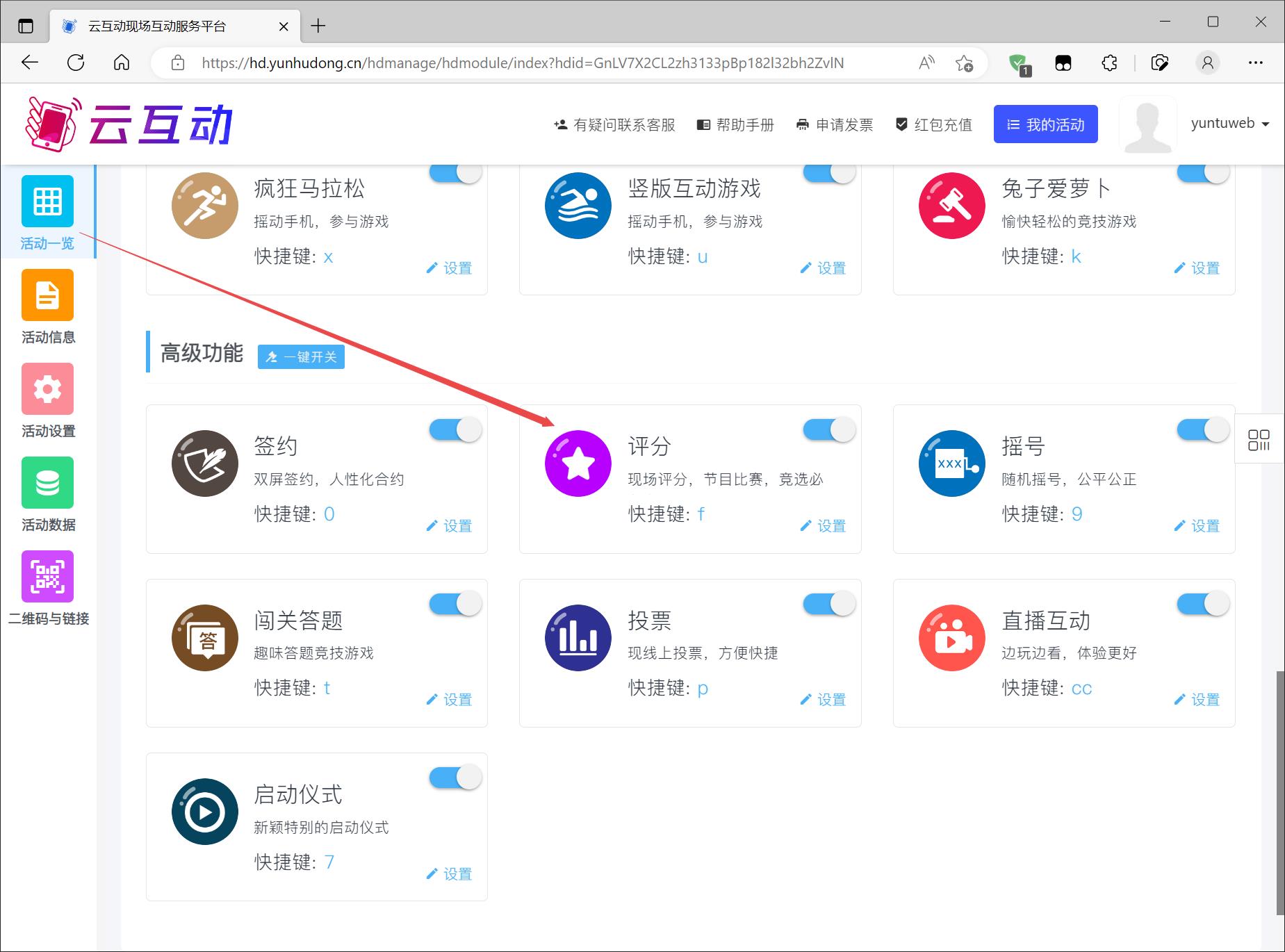Disable the 摇号 feature switch
1285x952 pixels.
click(1203, 430)
